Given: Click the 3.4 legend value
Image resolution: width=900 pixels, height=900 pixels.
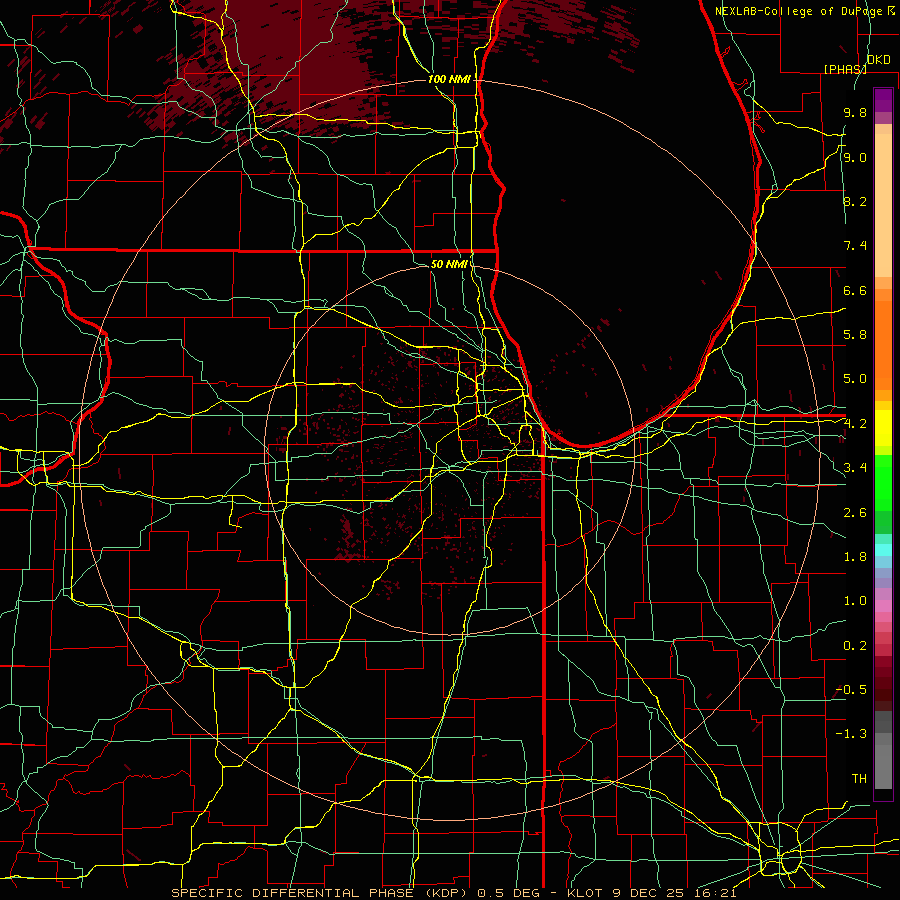Looking at the screenshot, I should pos(855,468).
